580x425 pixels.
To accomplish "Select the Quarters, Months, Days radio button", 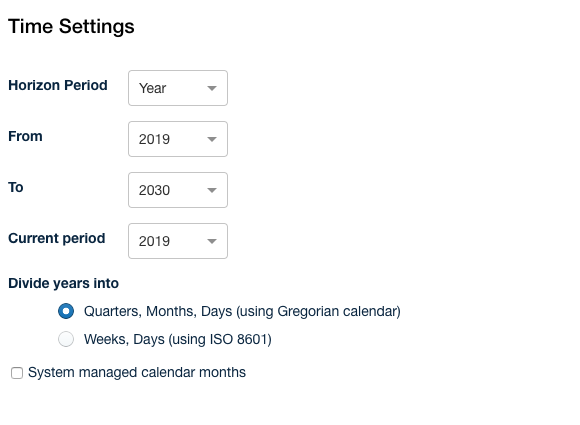I will click(x=66, y=311).
